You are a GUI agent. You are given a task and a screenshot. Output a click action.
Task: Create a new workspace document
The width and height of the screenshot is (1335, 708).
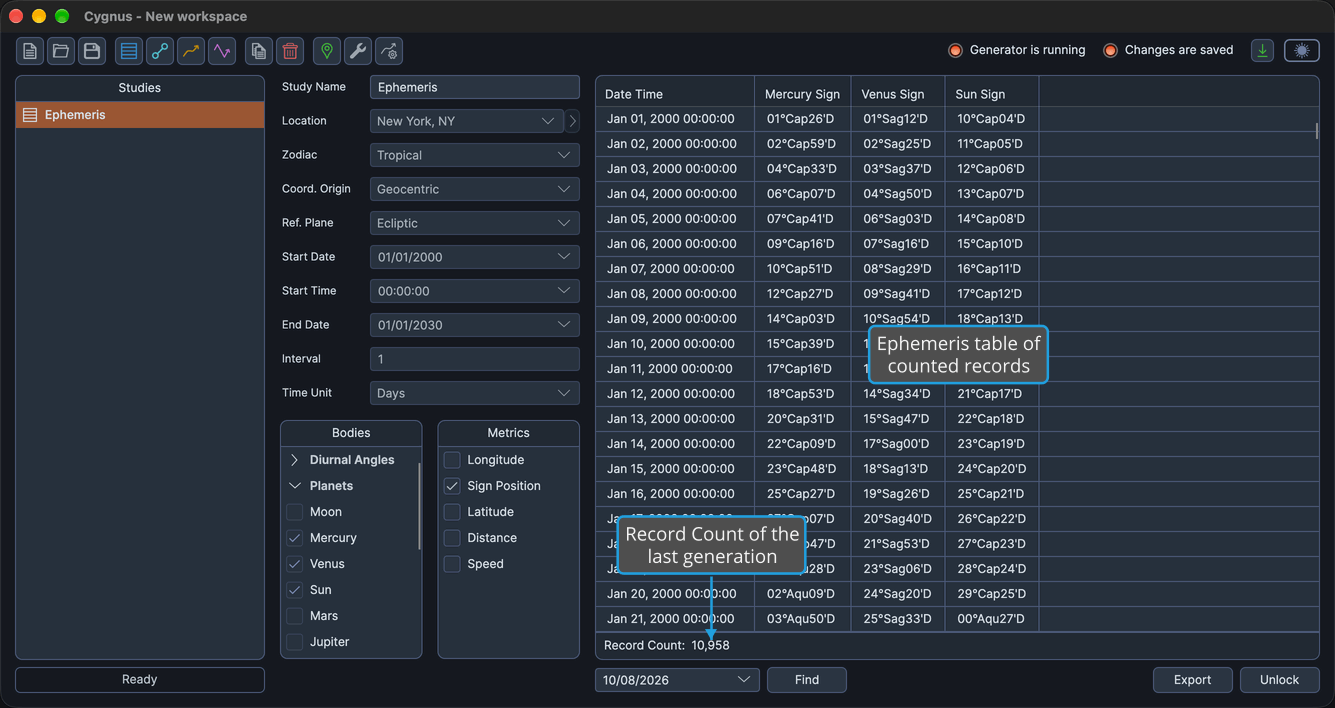point(30,51)
